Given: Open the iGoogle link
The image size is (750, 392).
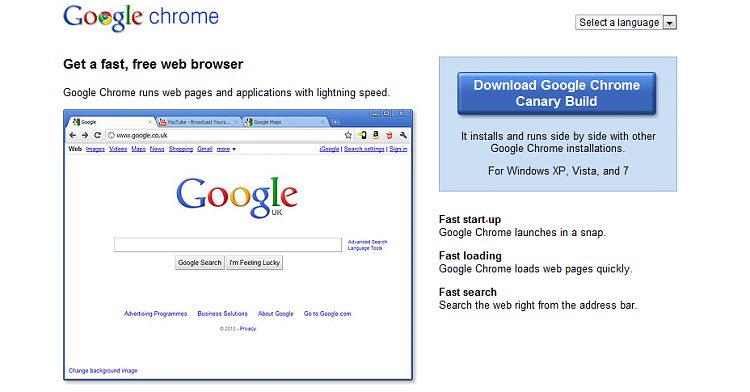Looking at the screenshot, I should coord(329,149).
